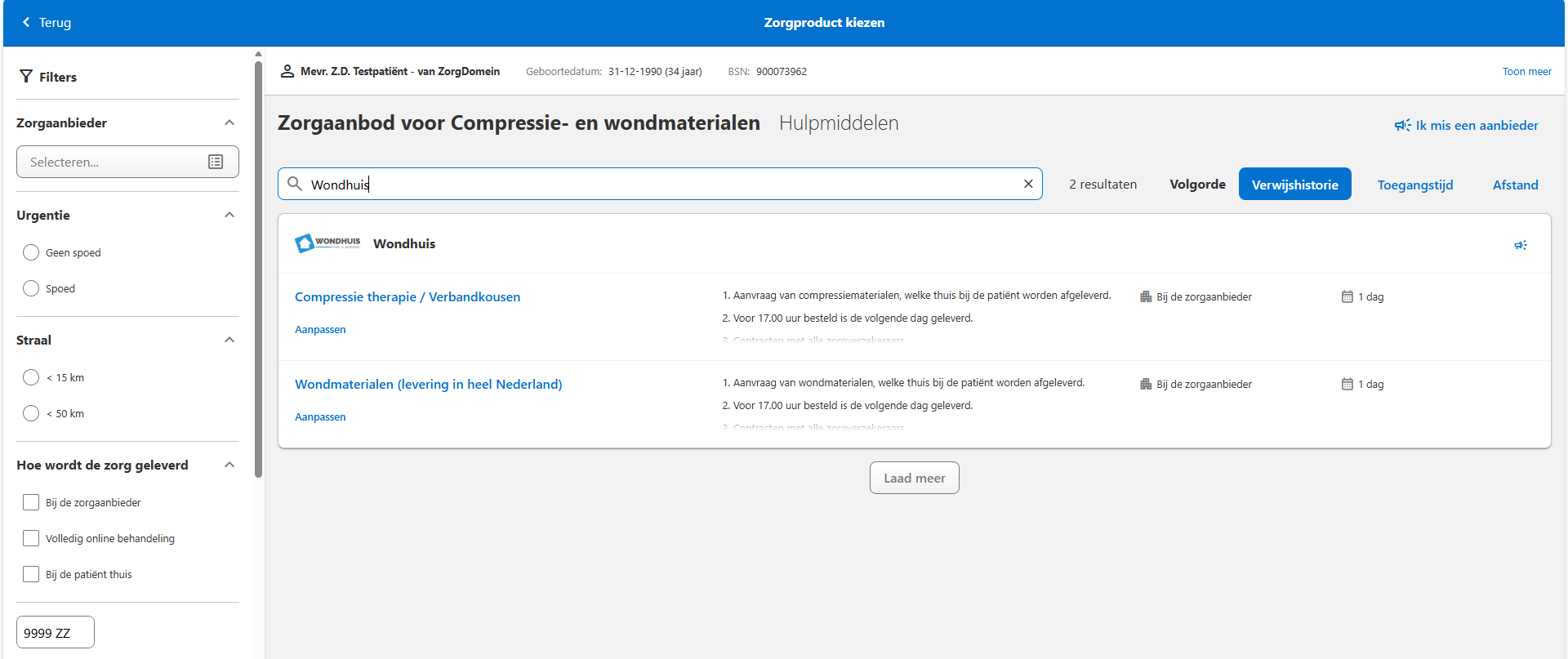Clear the search field with X icon
Screen dimensions: 1568x659
tap(1028, 184)
